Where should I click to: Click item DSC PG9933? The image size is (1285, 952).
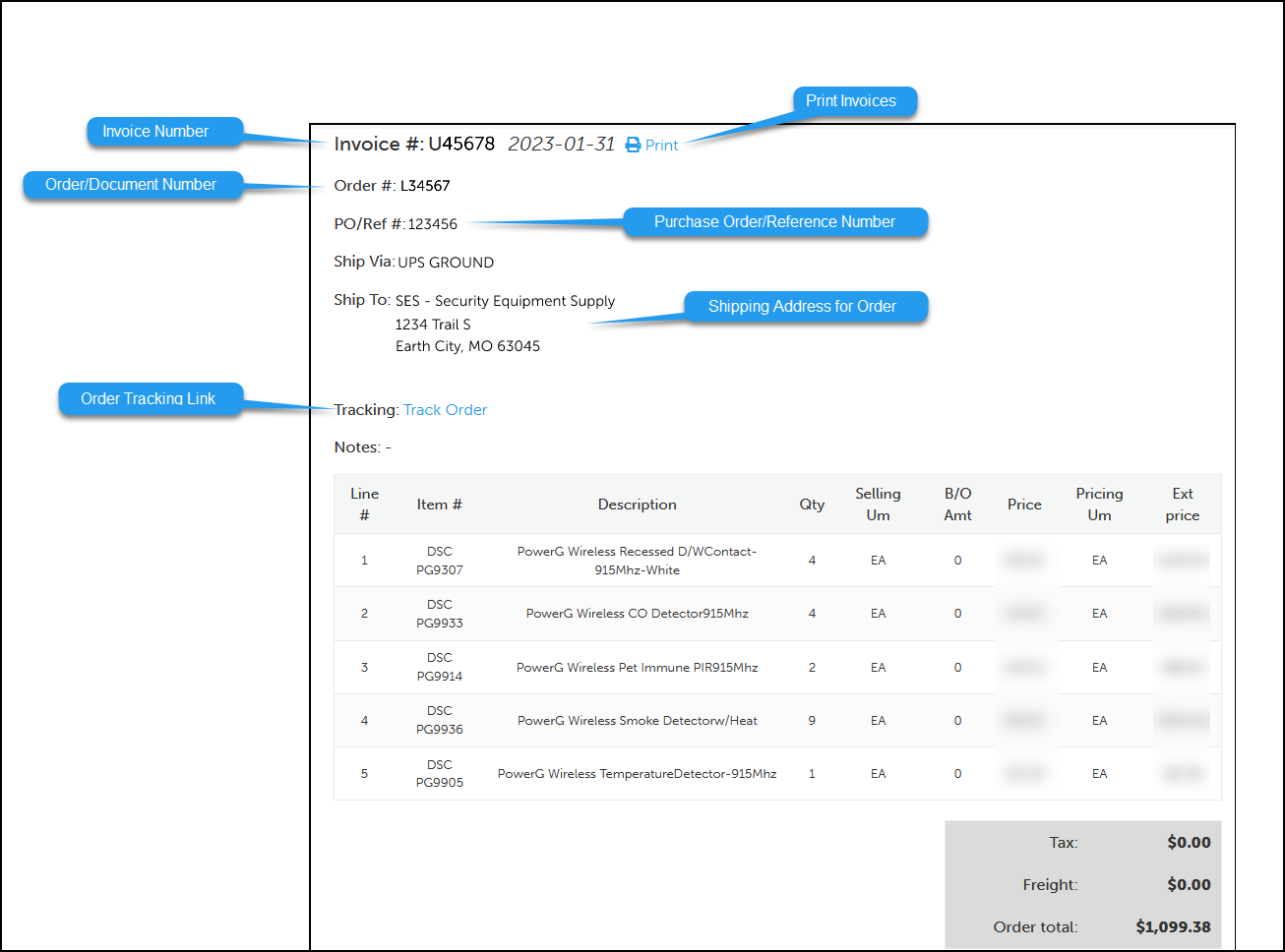(x=440, y=614)
